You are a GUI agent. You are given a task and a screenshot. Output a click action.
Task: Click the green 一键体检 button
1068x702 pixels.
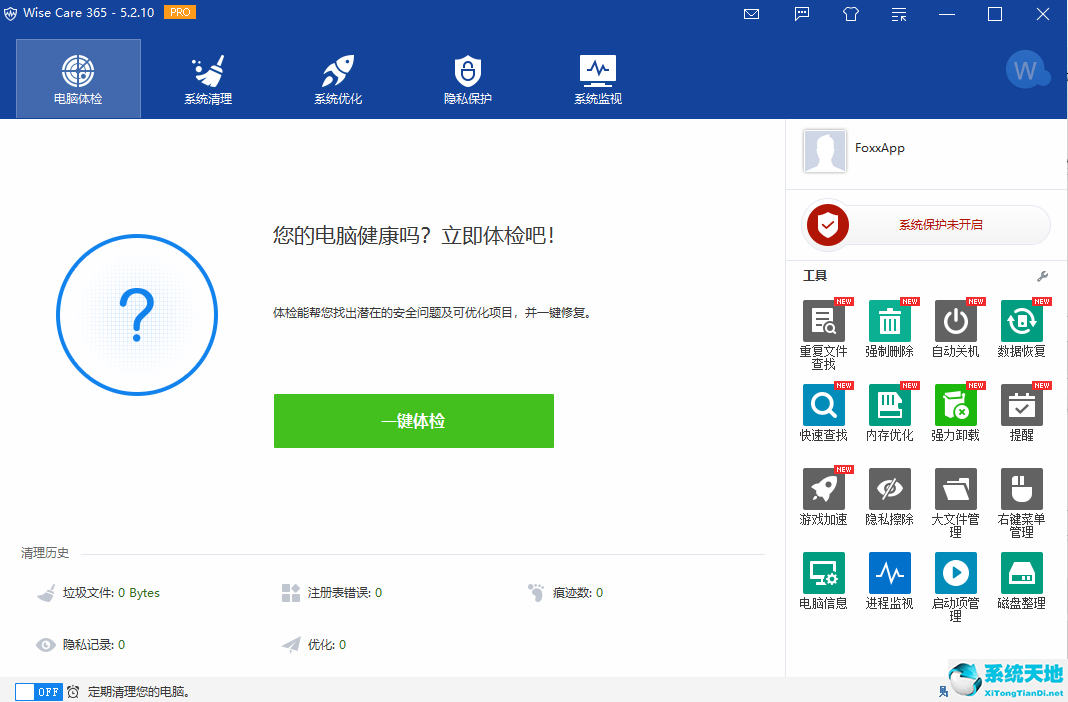[x=413, y=421]
